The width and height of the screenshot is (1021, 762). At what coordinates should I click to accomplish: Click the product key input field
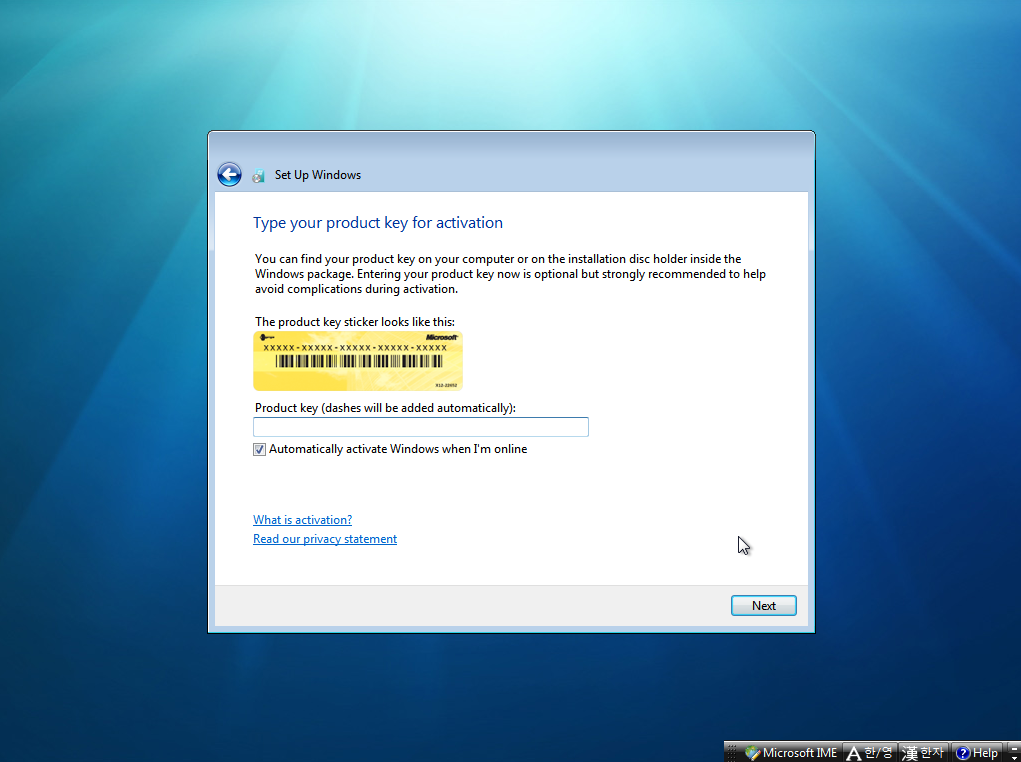click(x=421, y=427)
